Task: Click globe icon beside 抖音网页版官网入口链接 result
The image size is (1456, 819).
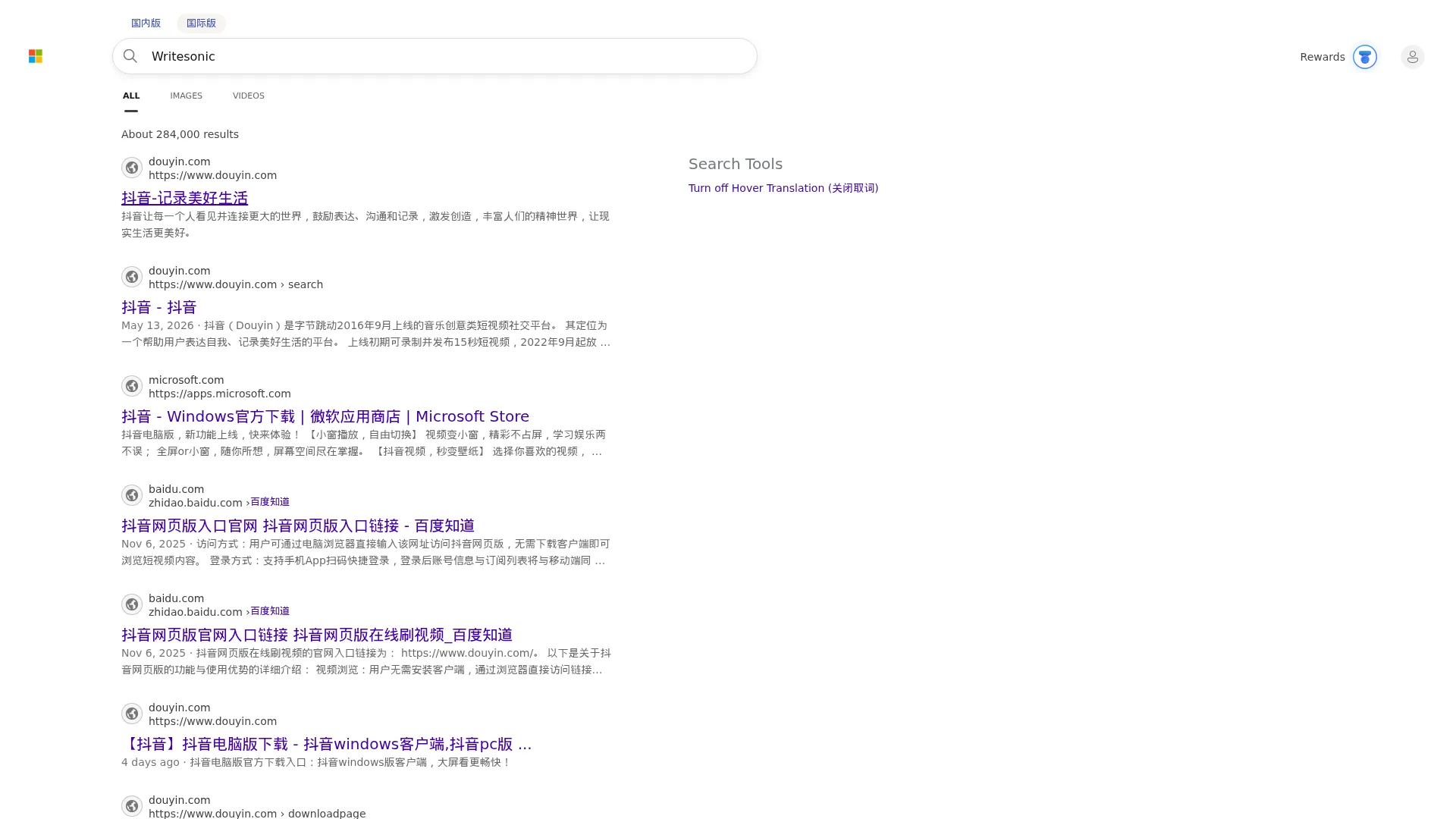Action: coord(132,604)
